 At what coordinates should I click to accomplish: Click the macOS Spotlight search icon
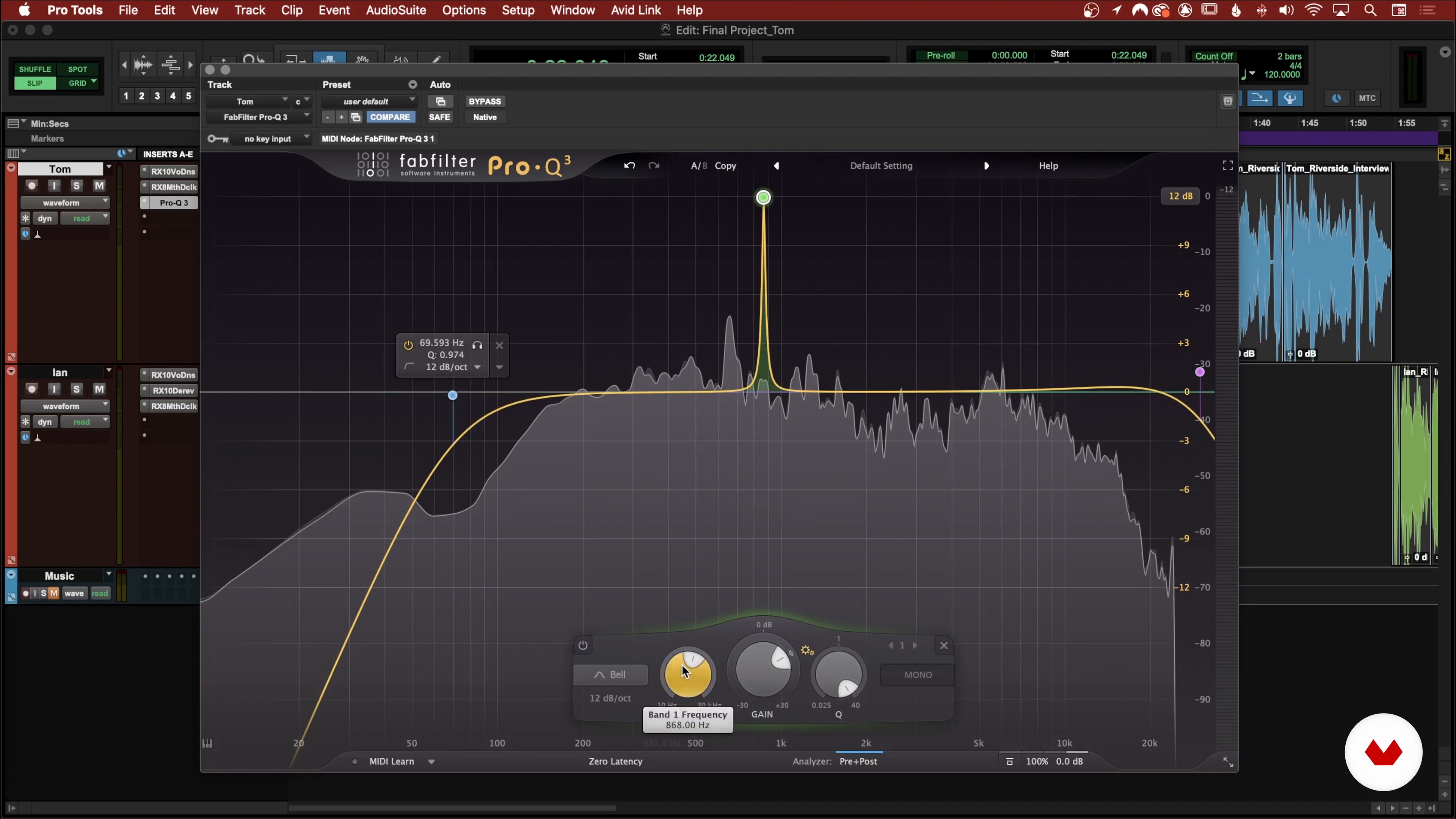click(1370, 10)
